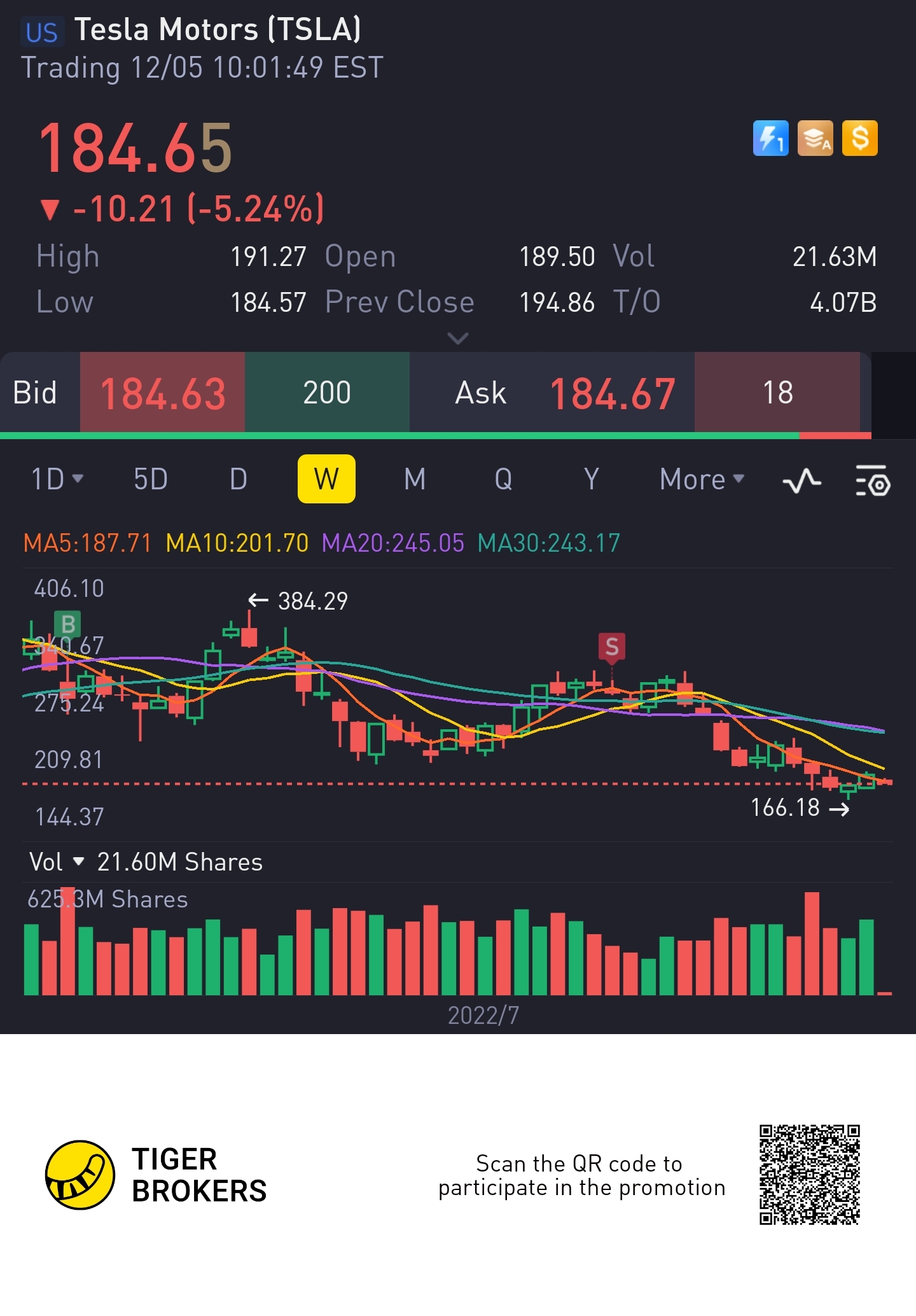Switch to the Q quarterly chart tab

(x=503, y=479)
